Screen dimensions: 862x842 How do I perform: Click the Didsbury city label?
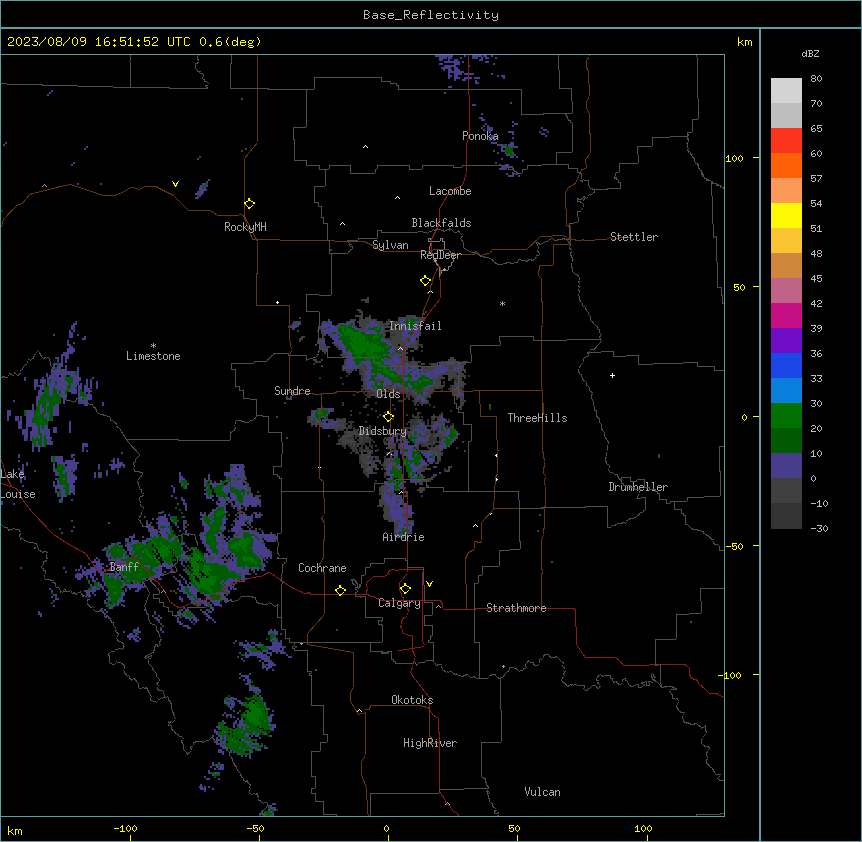382,431
